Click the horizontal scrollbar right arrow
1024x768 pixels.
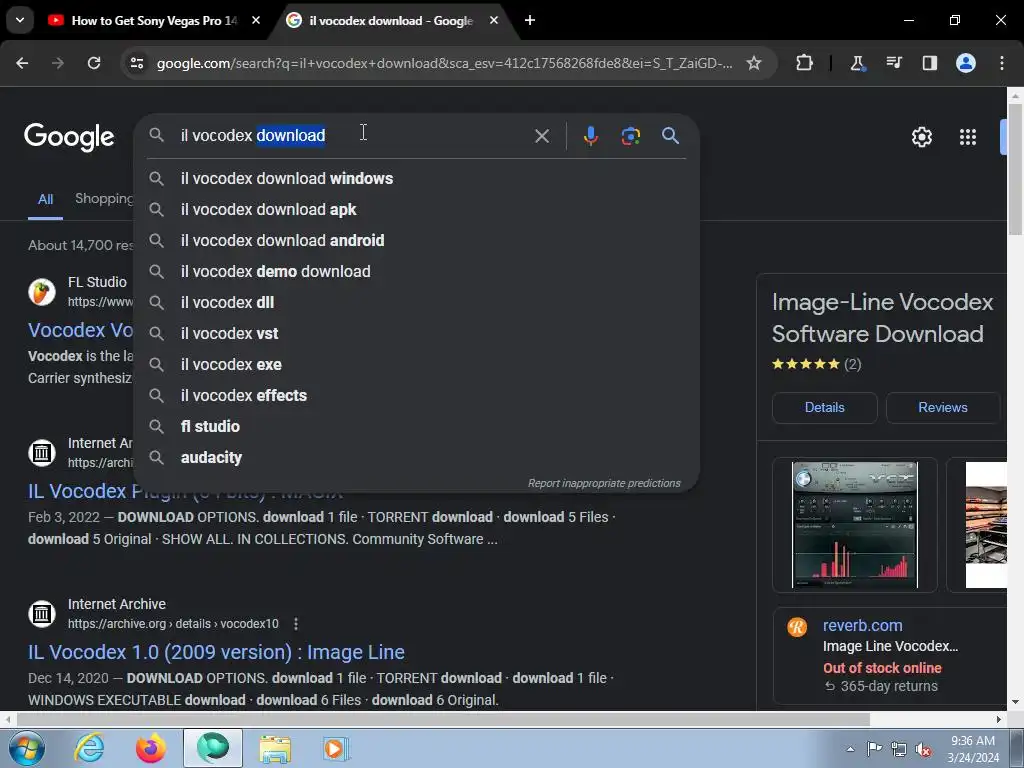point(999,719)
